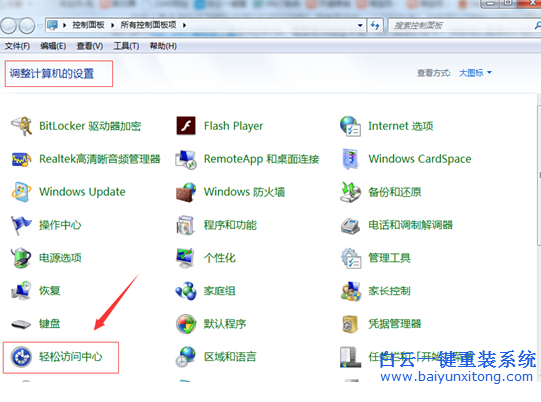This screenshot has width=541, height=402.
Task: Click 电源选项 text label
Action: pos(60,258)
